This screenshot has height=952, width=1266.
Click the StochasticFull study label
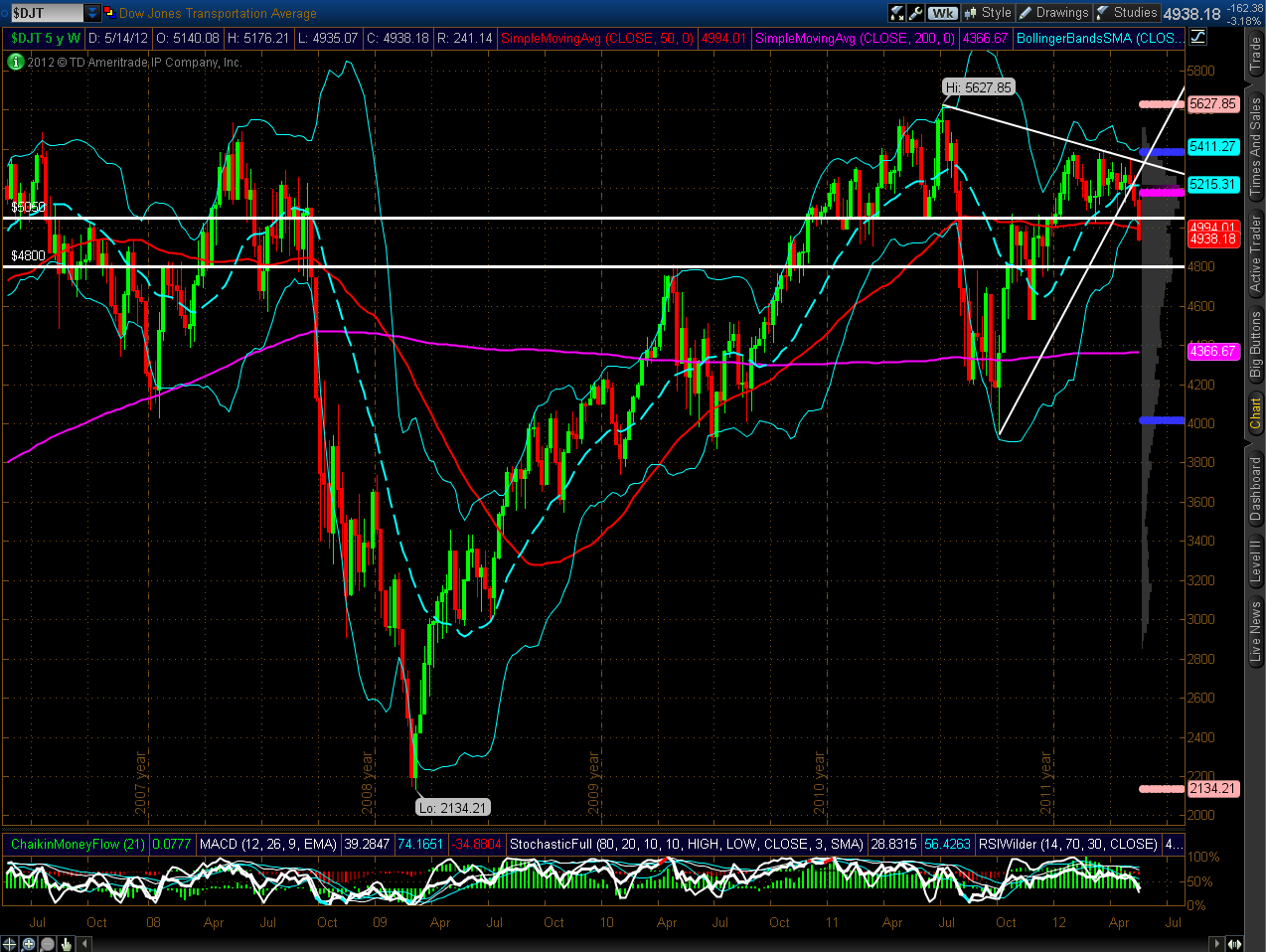tap(686, 844)
